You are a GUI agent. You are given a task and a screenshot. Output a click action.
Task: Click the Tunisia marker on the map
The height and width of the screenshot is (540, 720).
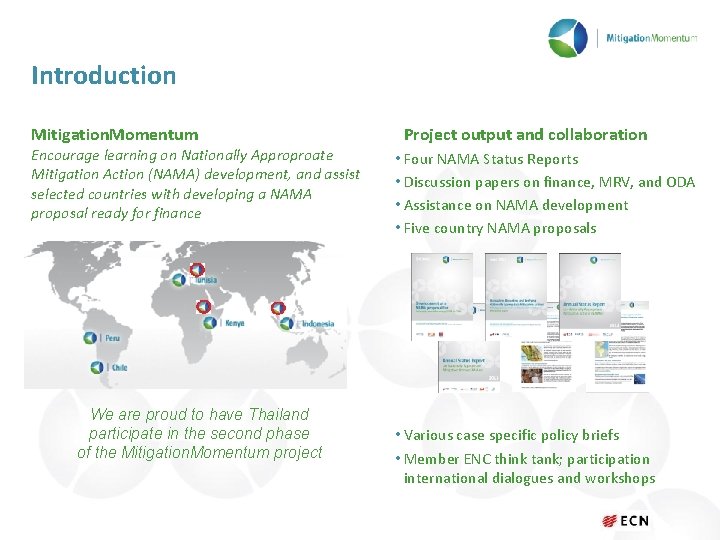[179, 280]
